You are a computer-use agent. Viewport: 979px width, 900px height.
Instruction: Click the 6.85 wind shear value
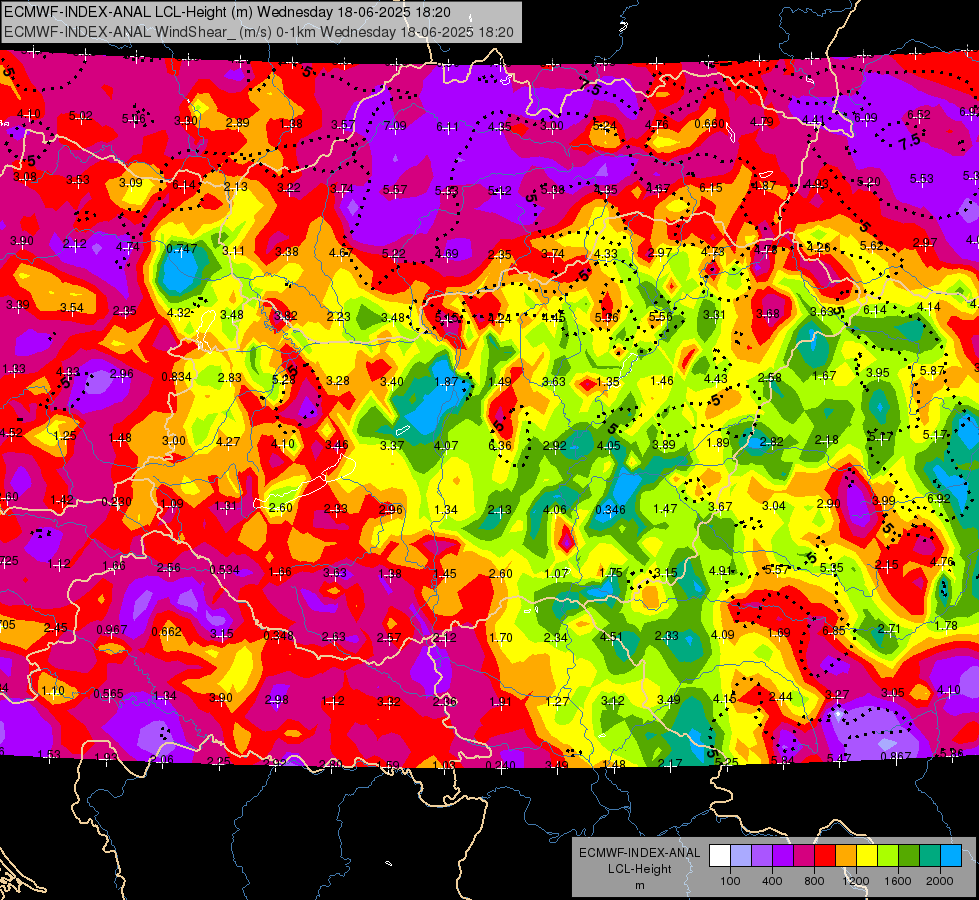[x=834, y=631]
